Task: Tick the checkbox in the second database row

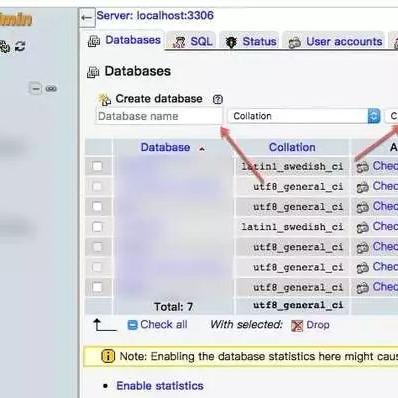Action: 97,186
